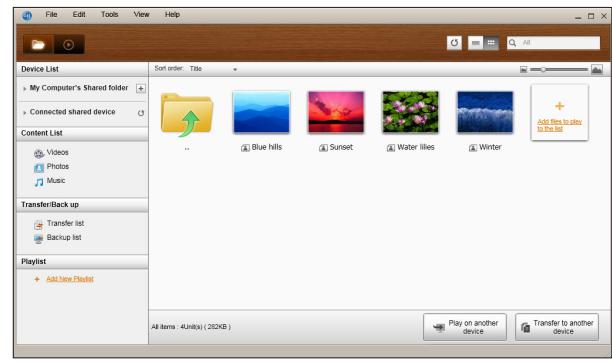Click the Backup list icon

(38, 239)
